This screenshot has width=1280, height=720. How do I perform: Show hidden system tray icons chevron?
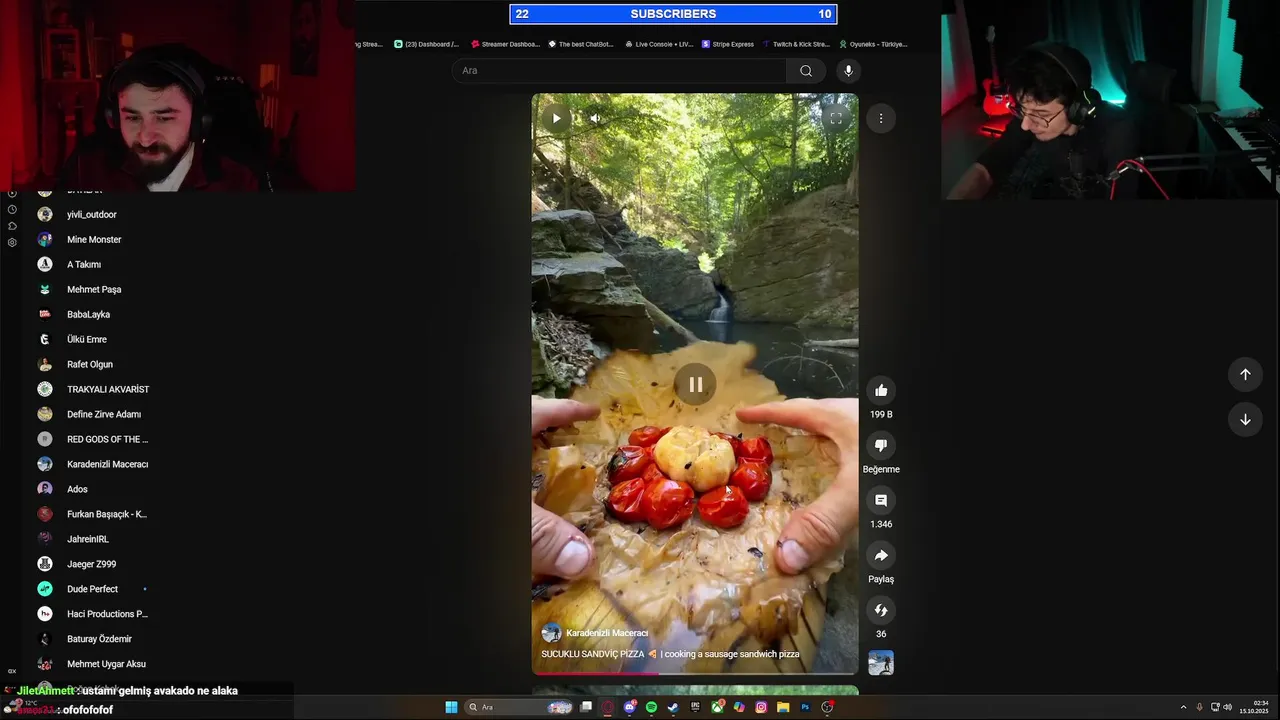coord(1184,707)
